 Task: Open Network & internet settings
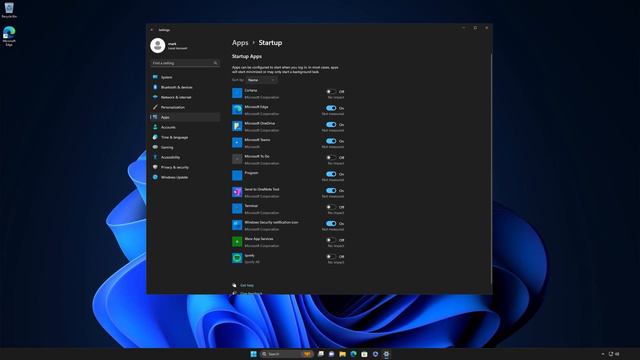185,97
